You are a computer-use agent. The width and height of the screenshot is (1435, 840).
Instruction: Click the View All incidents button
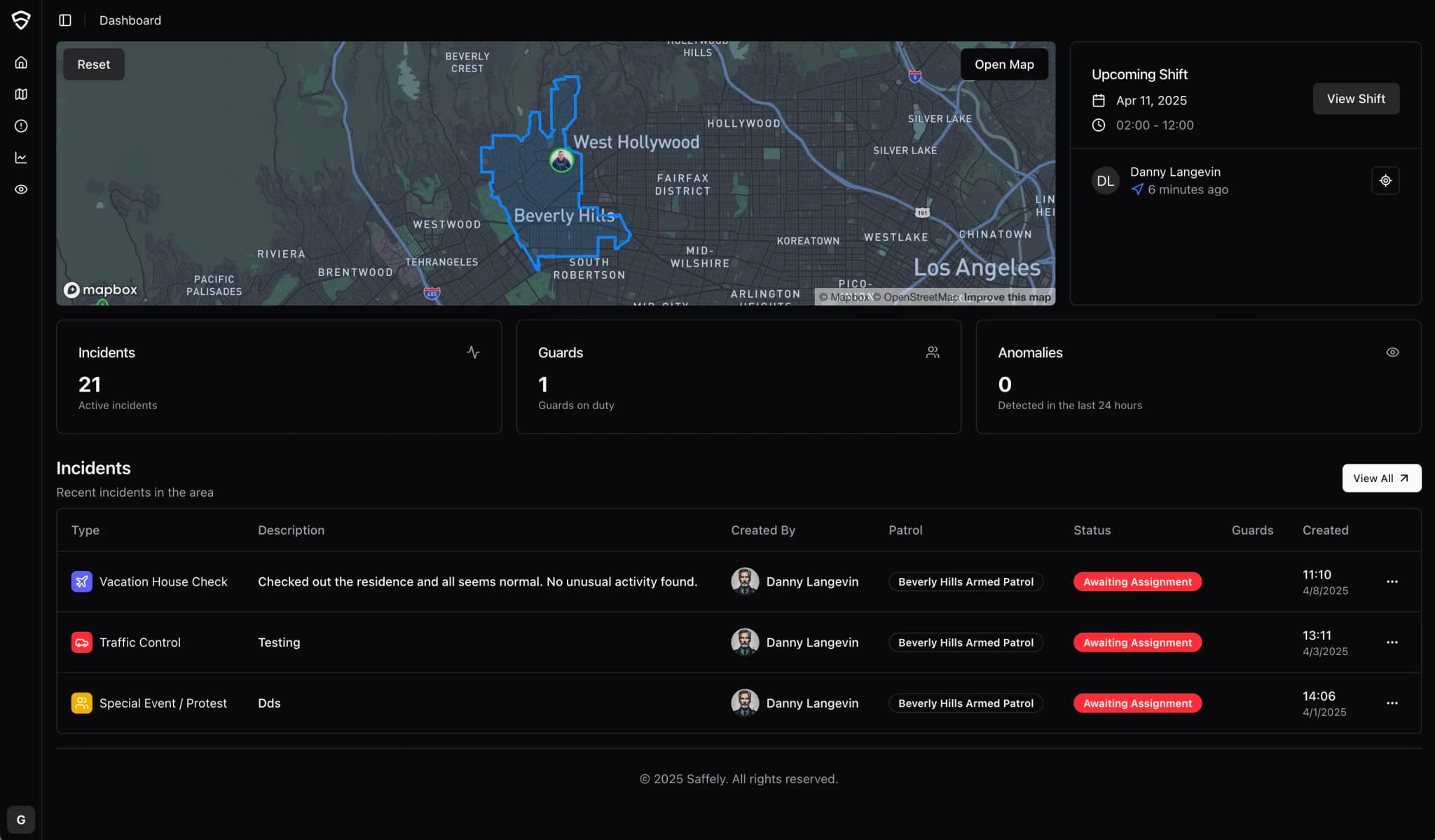click(1380, 478)
